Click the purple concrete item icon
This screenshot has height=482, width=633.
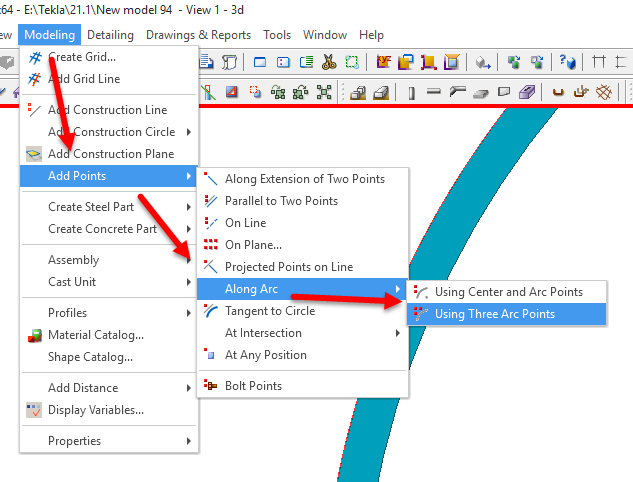[527, 92]
